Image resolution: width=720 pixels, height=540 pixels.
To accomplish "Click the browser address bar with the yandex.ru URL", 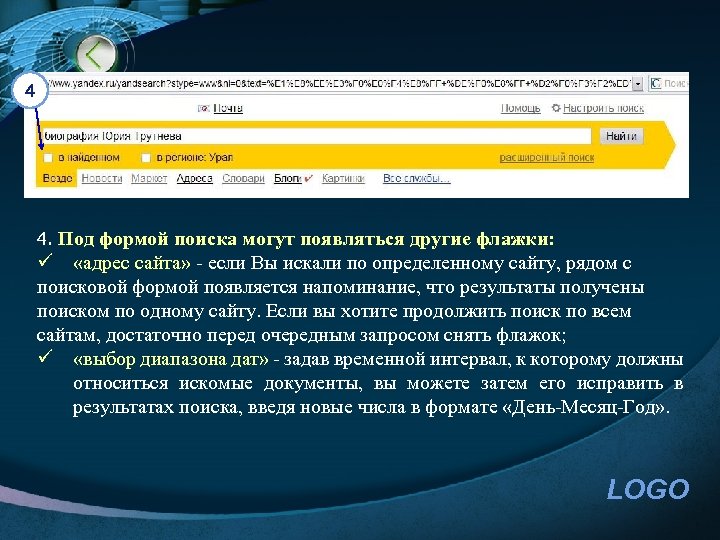I will [340, 84].
